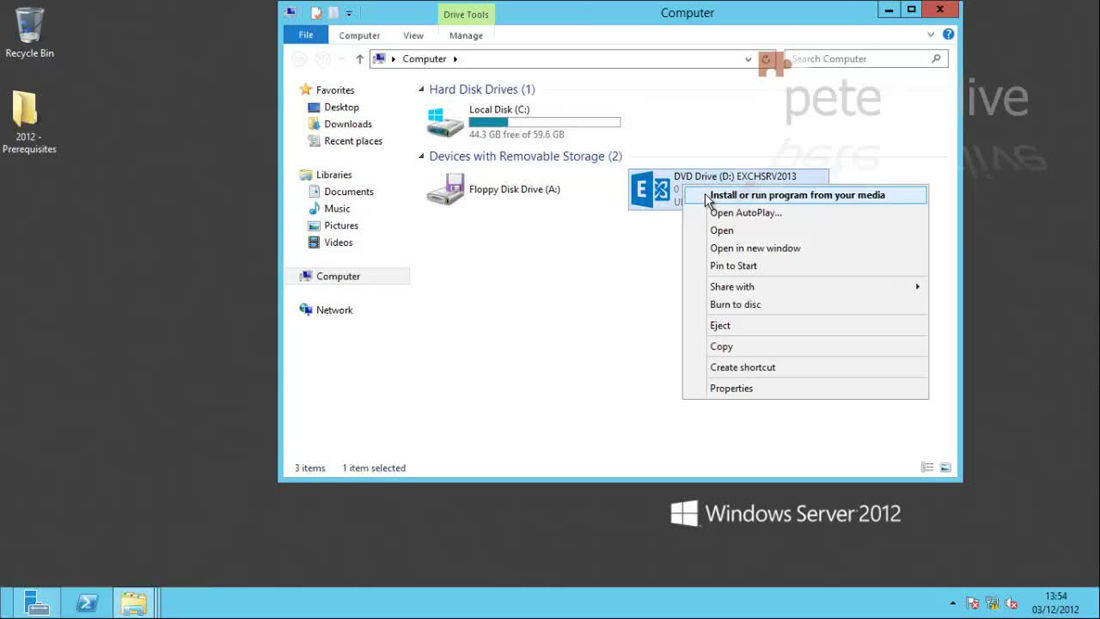The width and height of the screenshot is (1100, 619).
Task: Expand the address bar history dropdown
Action: 748,60
